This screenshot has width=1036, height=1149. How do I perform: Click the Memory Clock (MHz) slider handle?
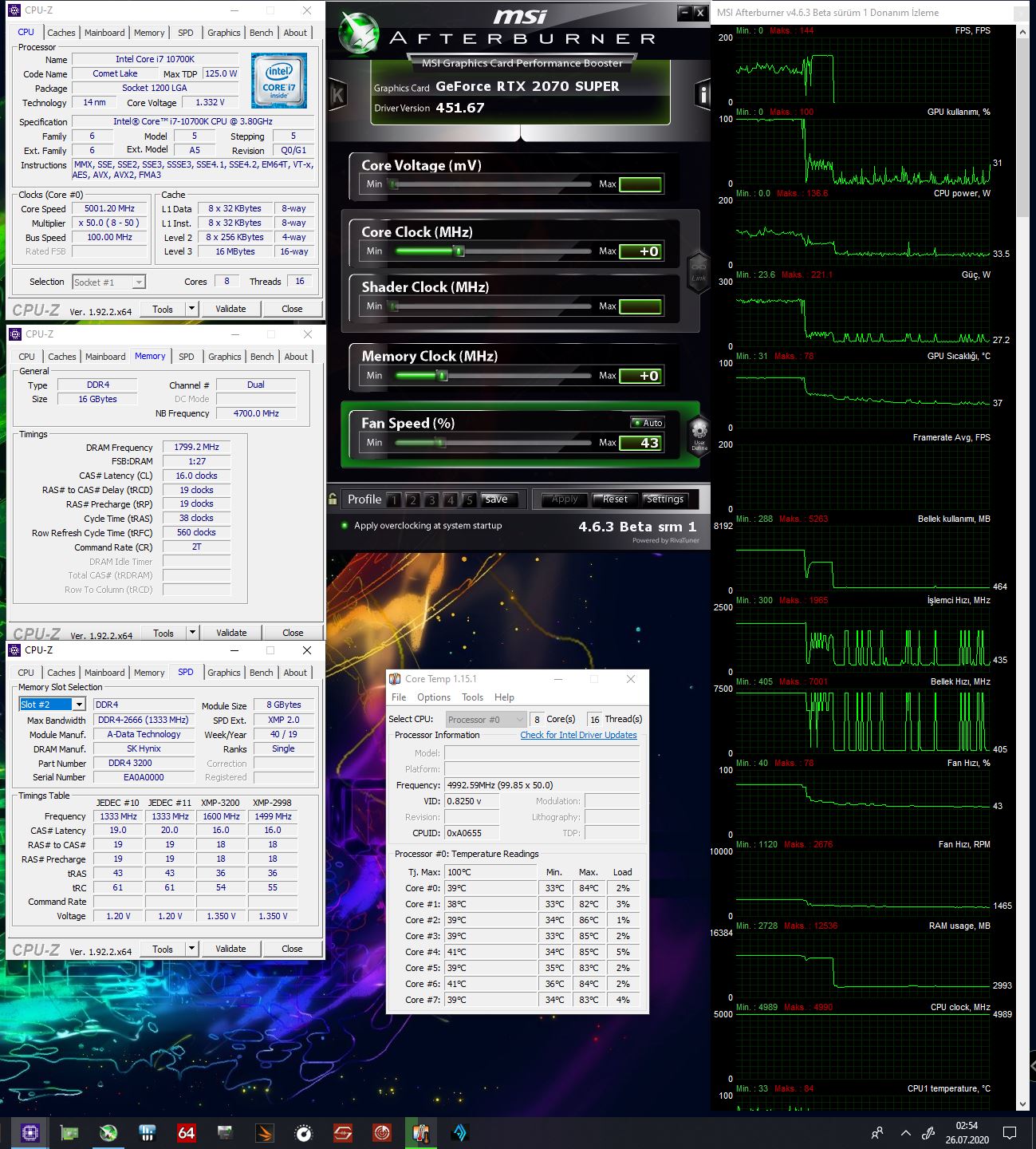tap(440, 375)
